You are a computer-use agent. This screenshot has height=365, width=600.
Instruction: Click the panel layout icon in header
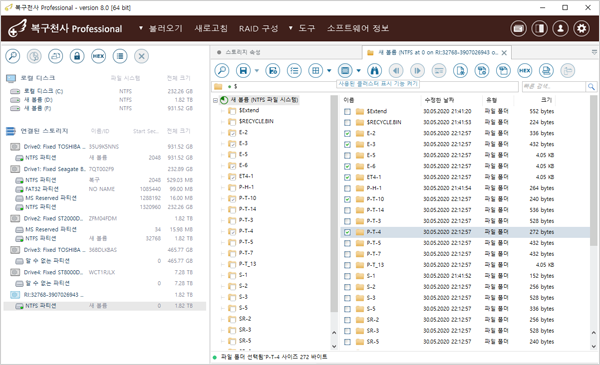click(540, 28)
